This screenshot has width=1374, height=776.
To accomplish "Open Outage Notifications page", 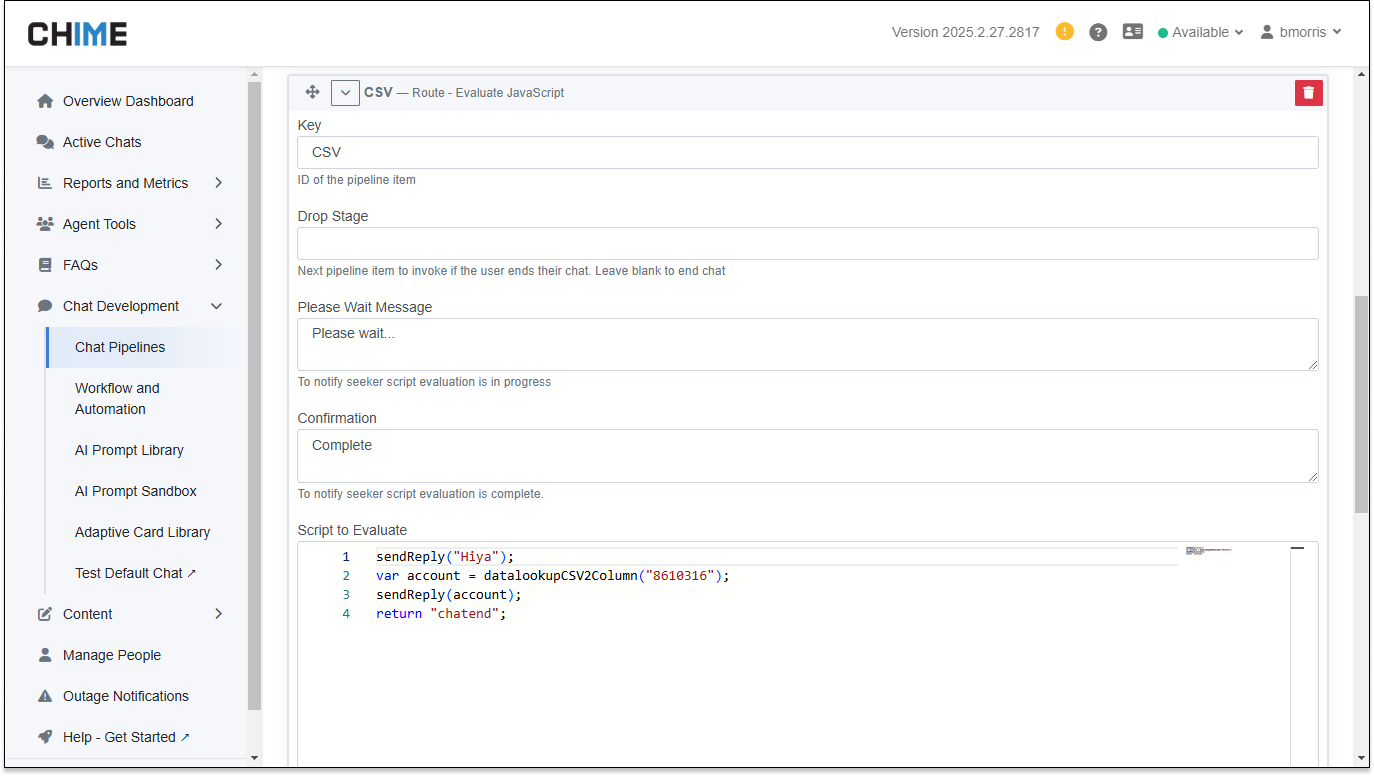I will pyautogui.click(x=126, y=696).
